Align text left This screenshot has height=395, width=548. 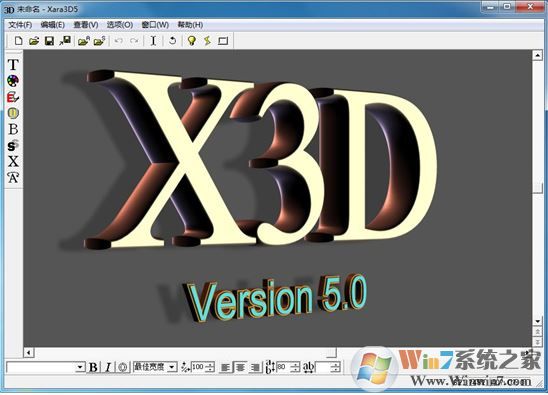225,367
